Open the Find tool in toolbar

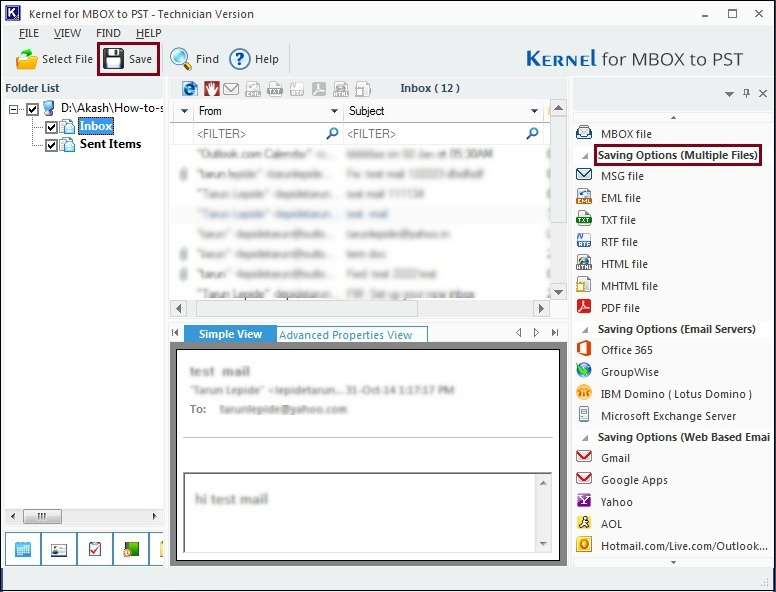(x=194, y=59)
